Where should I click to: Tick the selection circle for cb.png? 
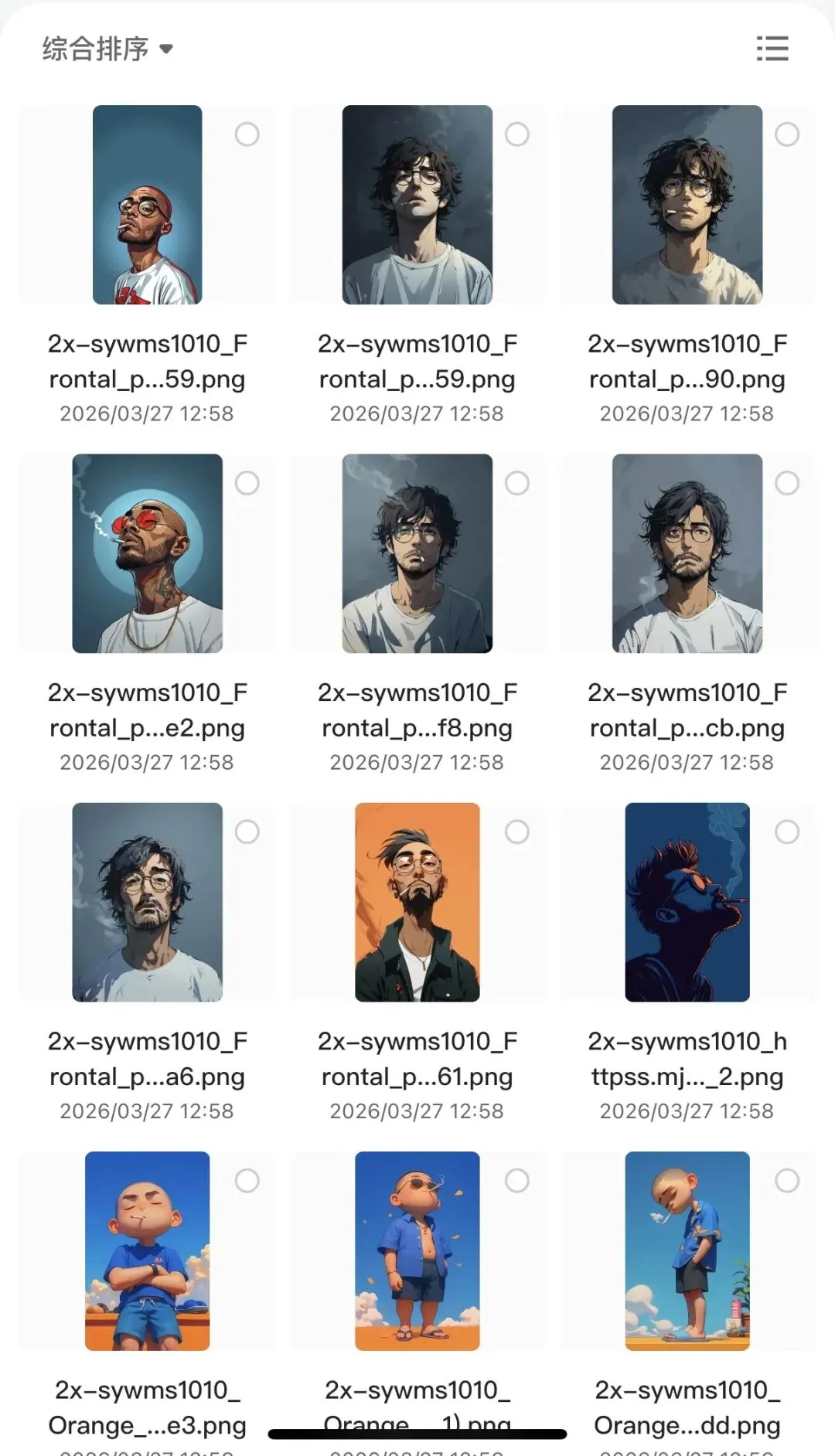[x=787, y=483]
